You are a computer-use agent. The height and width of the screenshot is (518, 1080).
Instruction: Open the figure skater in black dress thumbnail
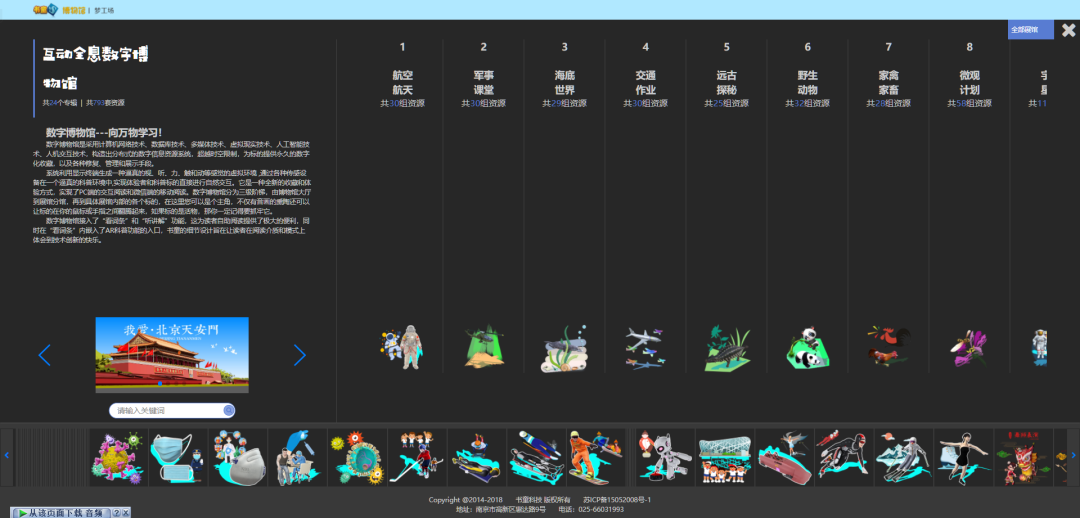(964, 457)
